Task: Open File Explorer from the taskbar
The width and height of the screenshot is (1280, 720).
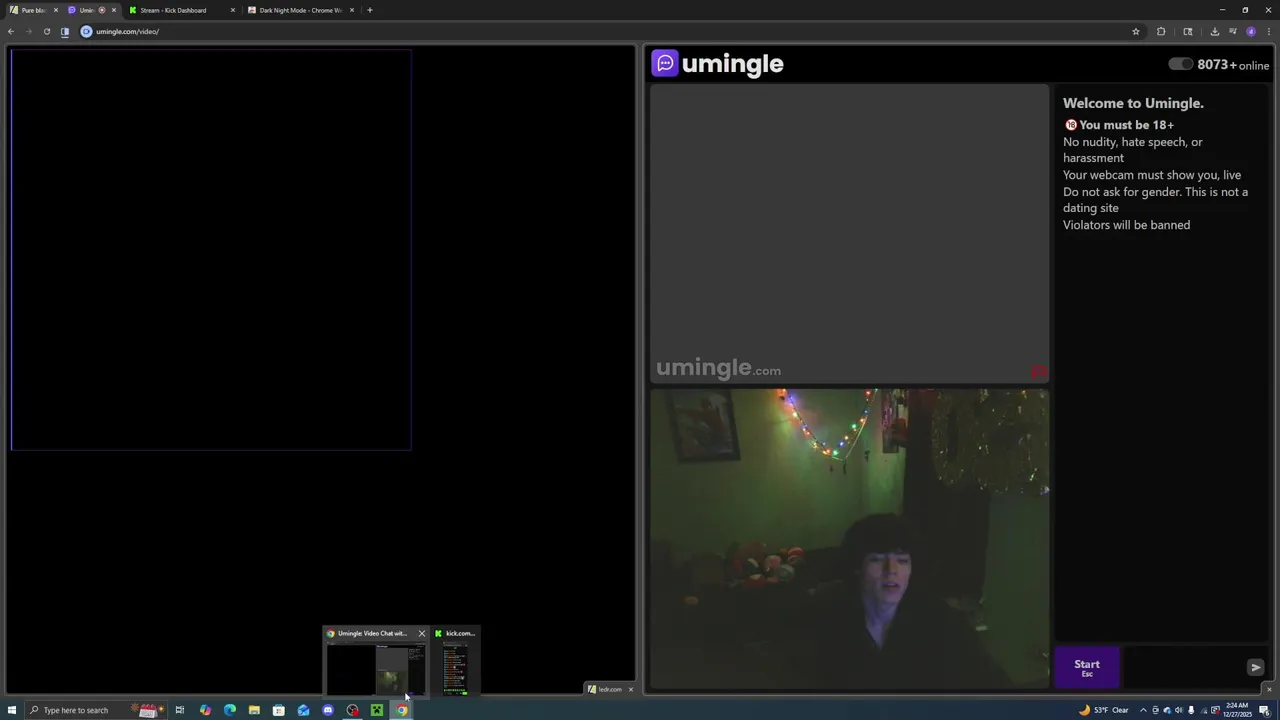Action: [254, 710]
